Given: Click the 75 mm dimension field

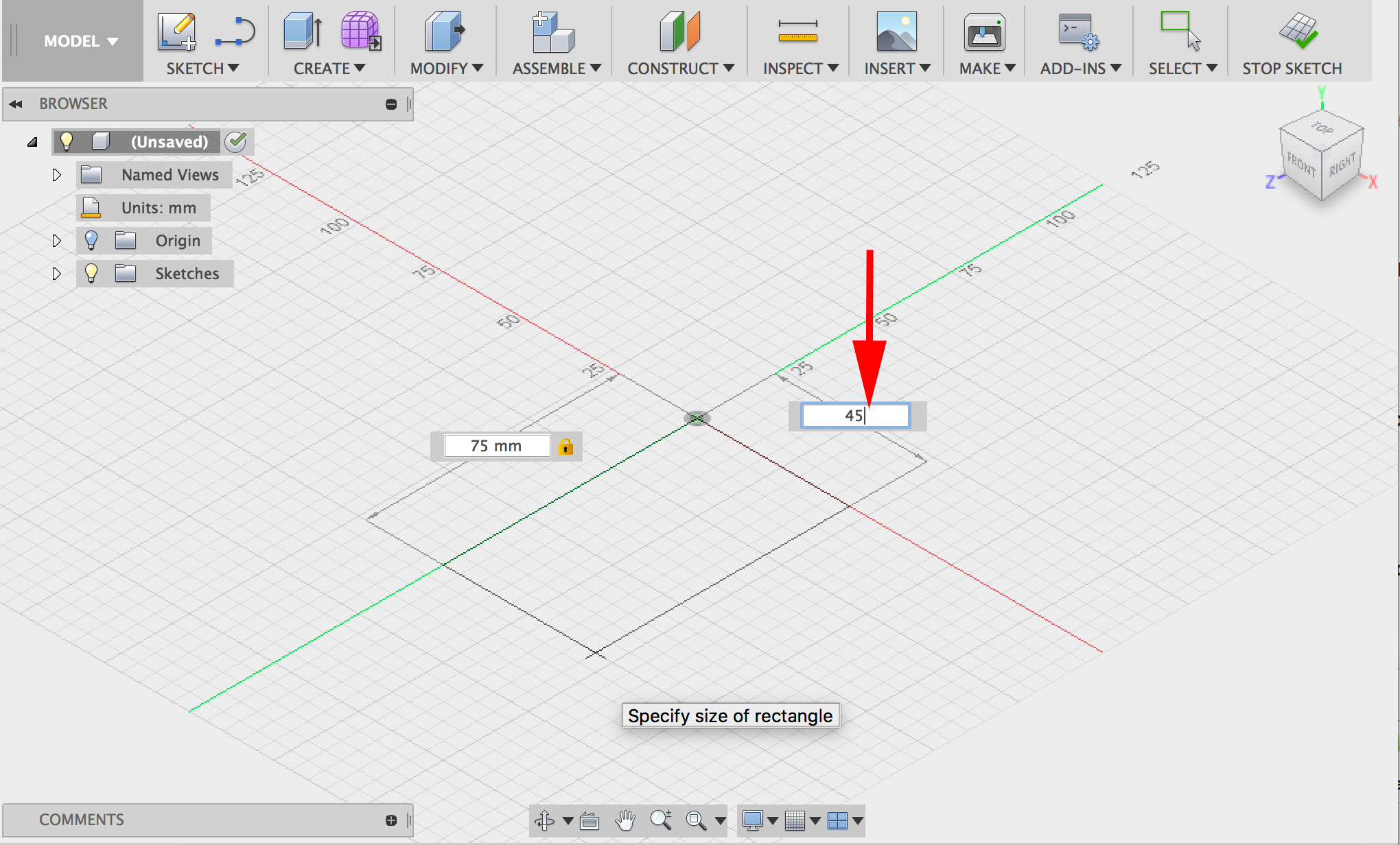Looking at the screenshot, I should 497,447.
